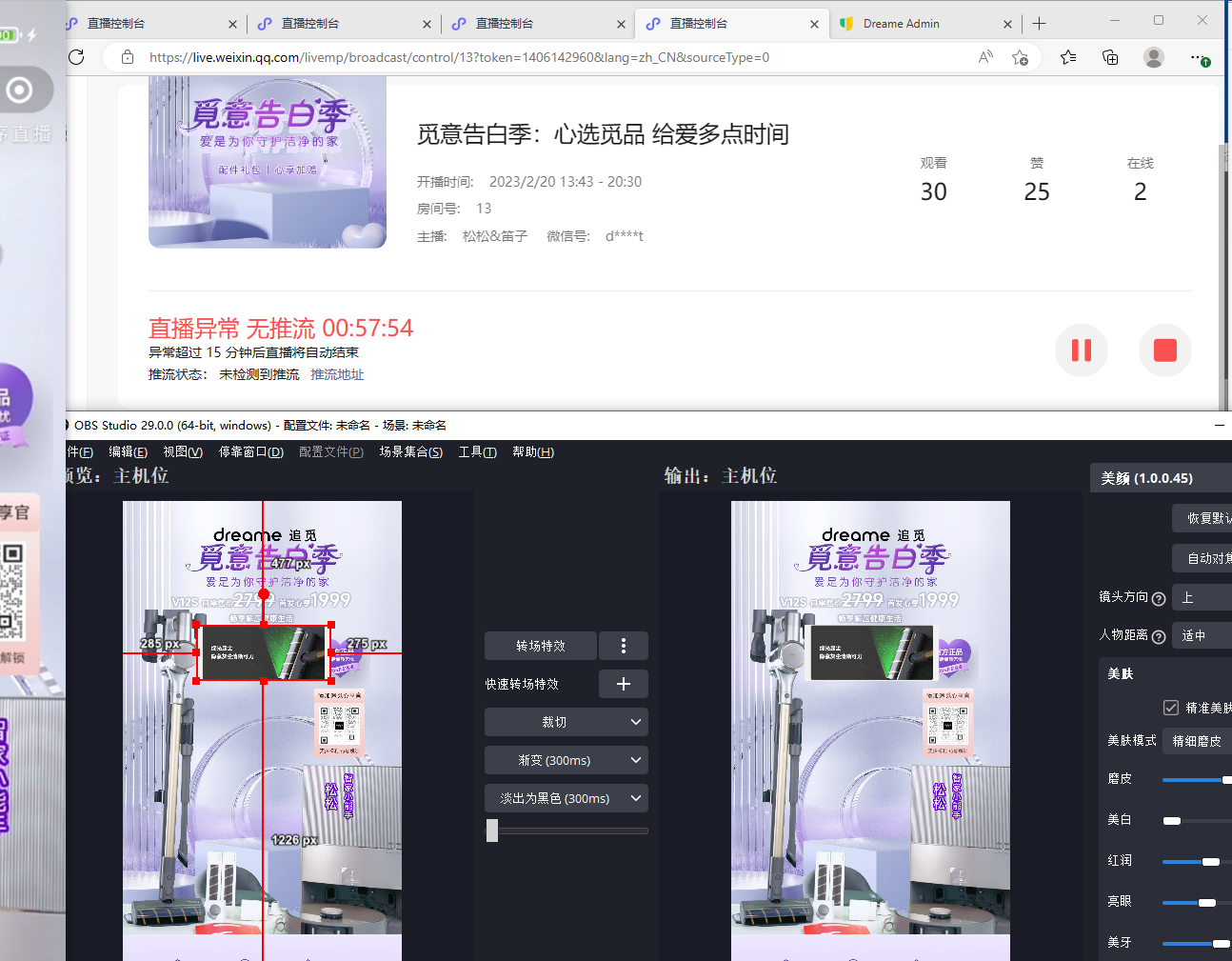Stop the live broadcast
The width and height of the screenshot is (1232, 961).
(x=1165, y=350)
